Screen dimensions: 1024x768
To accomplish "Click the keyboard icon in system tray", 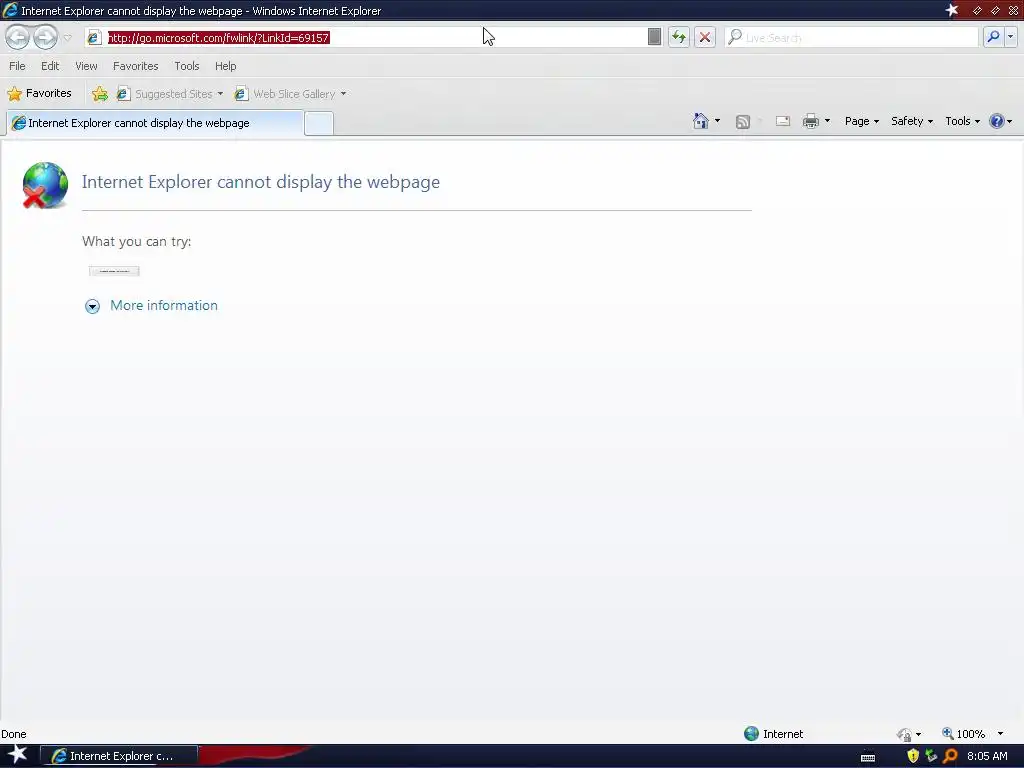I will [x=868, y=758].
